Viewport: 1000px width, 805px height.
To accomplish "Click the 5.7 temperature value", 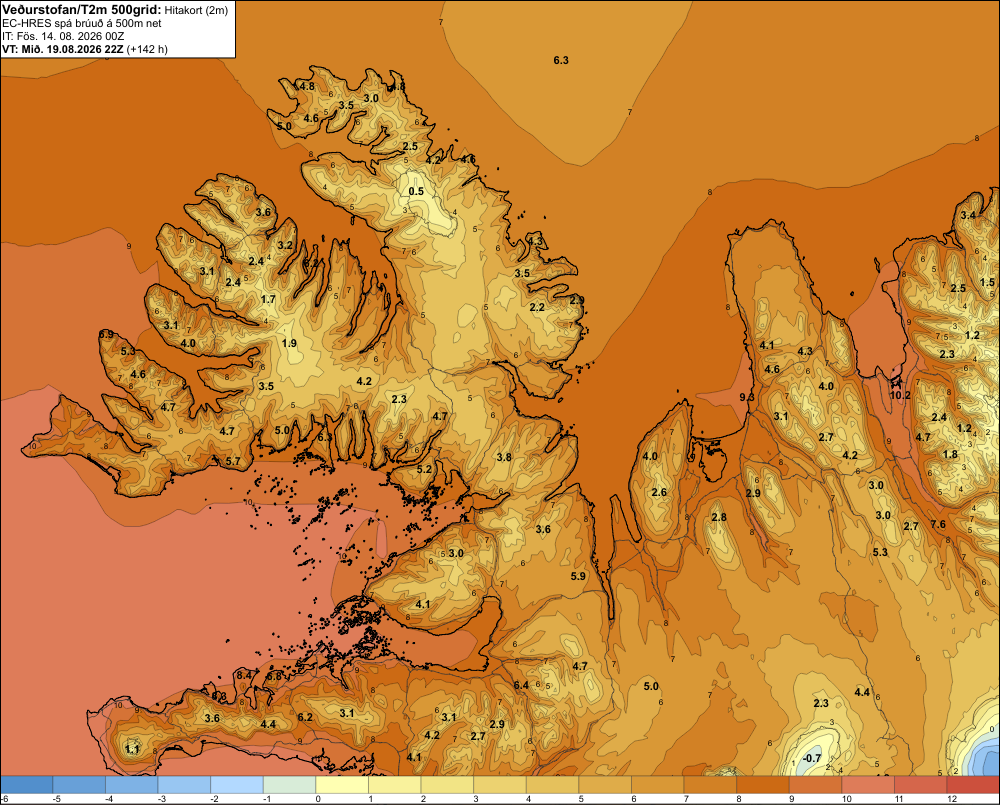I will [x=233, y=461].
